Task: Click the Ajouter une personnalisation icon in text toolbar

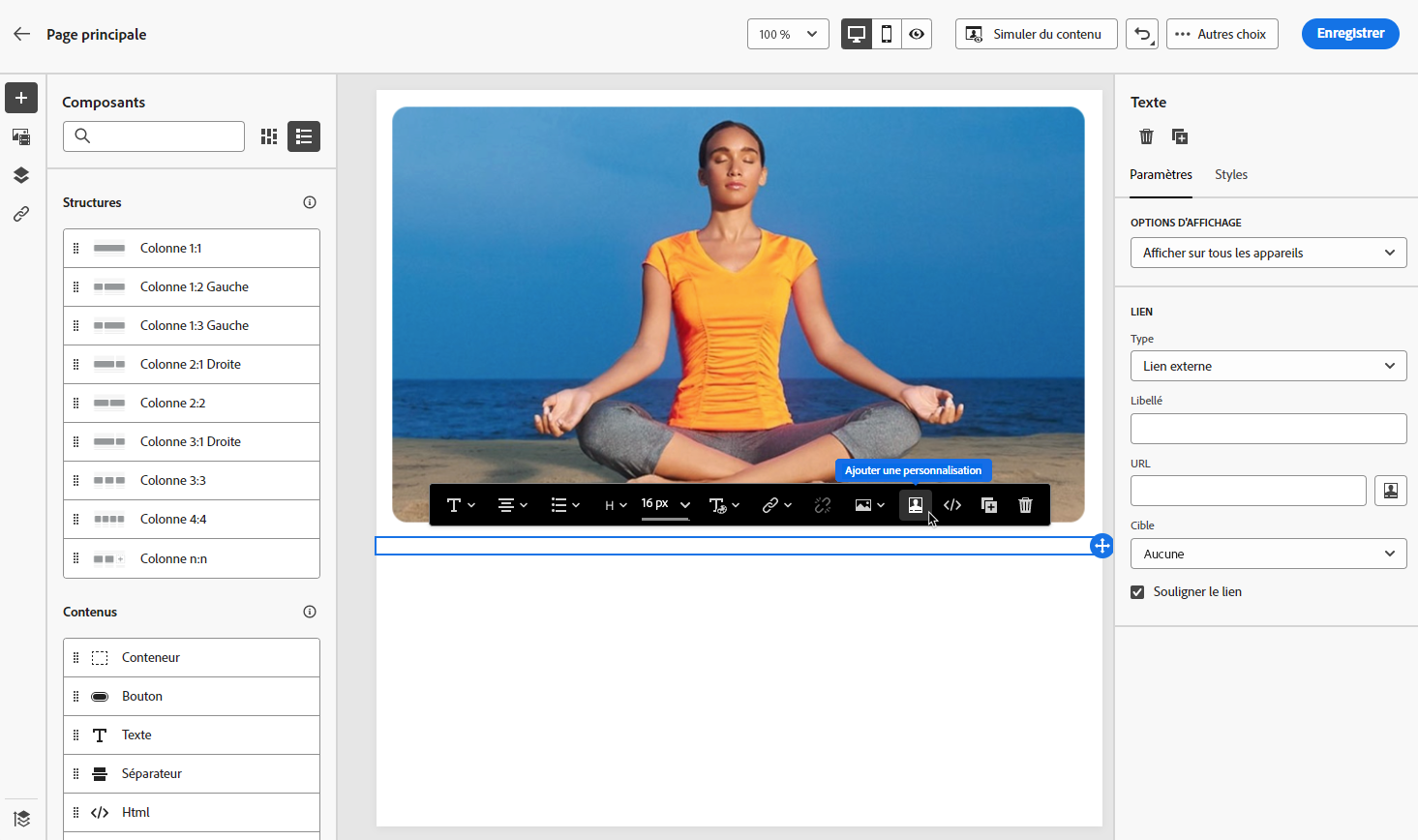Action: pyautogui.click(x=915, y=505)
